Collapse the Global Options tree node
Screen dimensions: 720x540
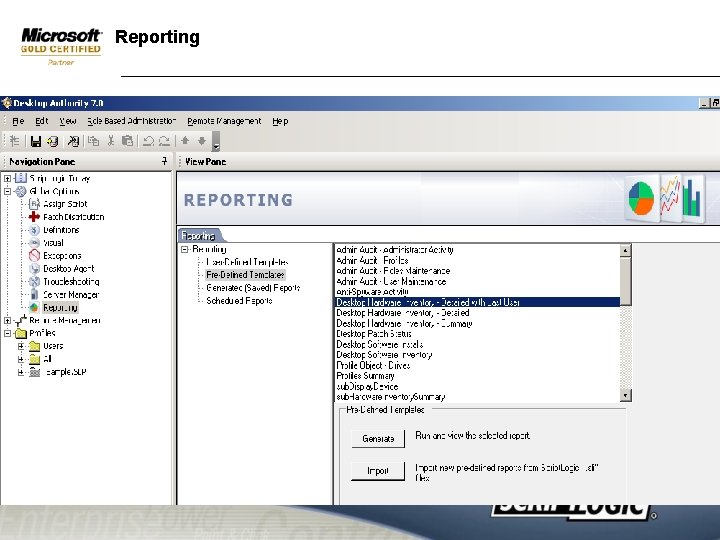[7, 191]
